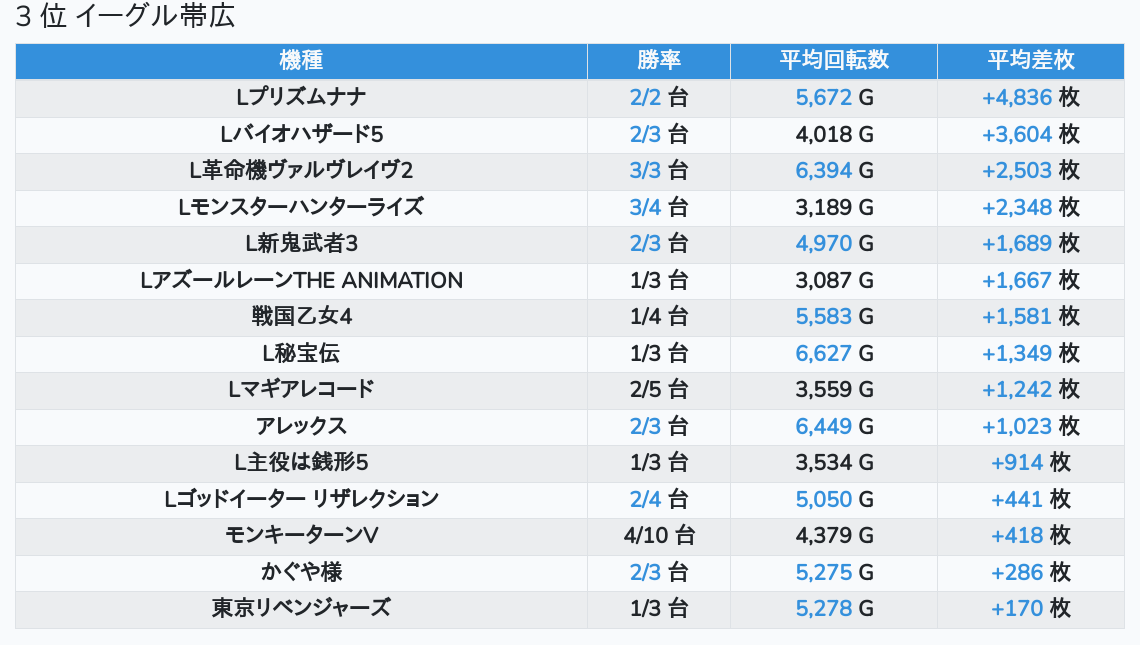
Task: Select the Lプリズムナナ machine name
Action: pos(301,97)
